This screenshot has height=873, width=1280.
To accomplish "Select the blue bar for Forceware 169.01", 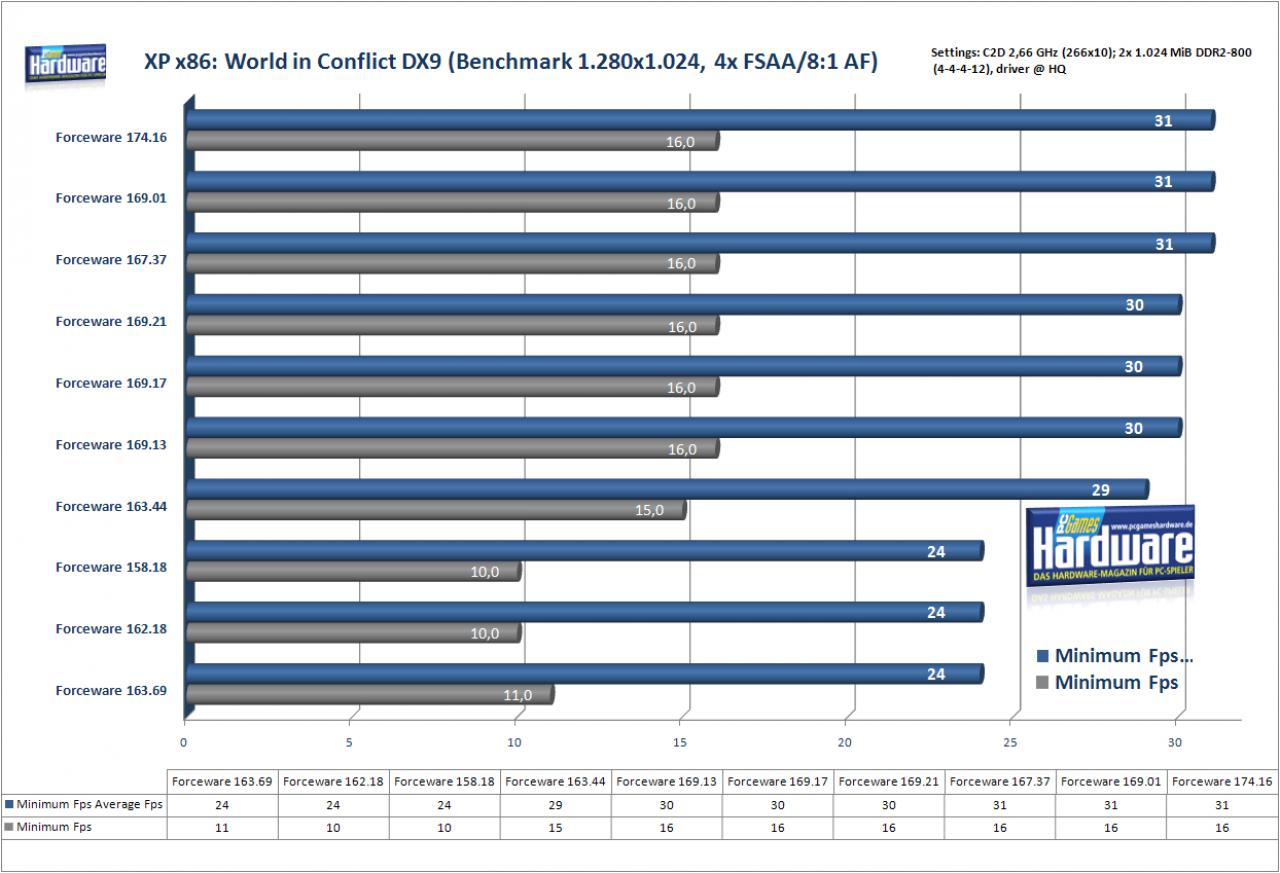I will 700,181.
